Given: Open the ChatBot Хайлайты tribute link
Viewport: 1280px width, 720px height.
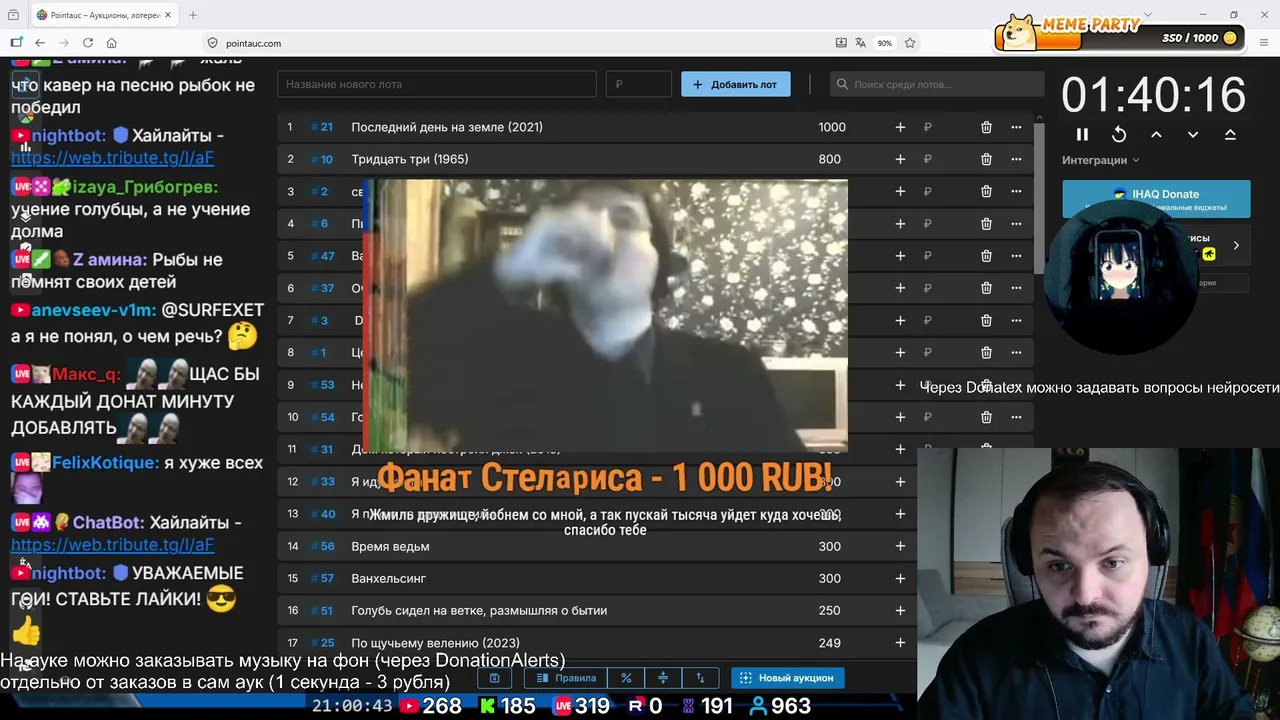Looking at the screenshot, I should [112, 545].
